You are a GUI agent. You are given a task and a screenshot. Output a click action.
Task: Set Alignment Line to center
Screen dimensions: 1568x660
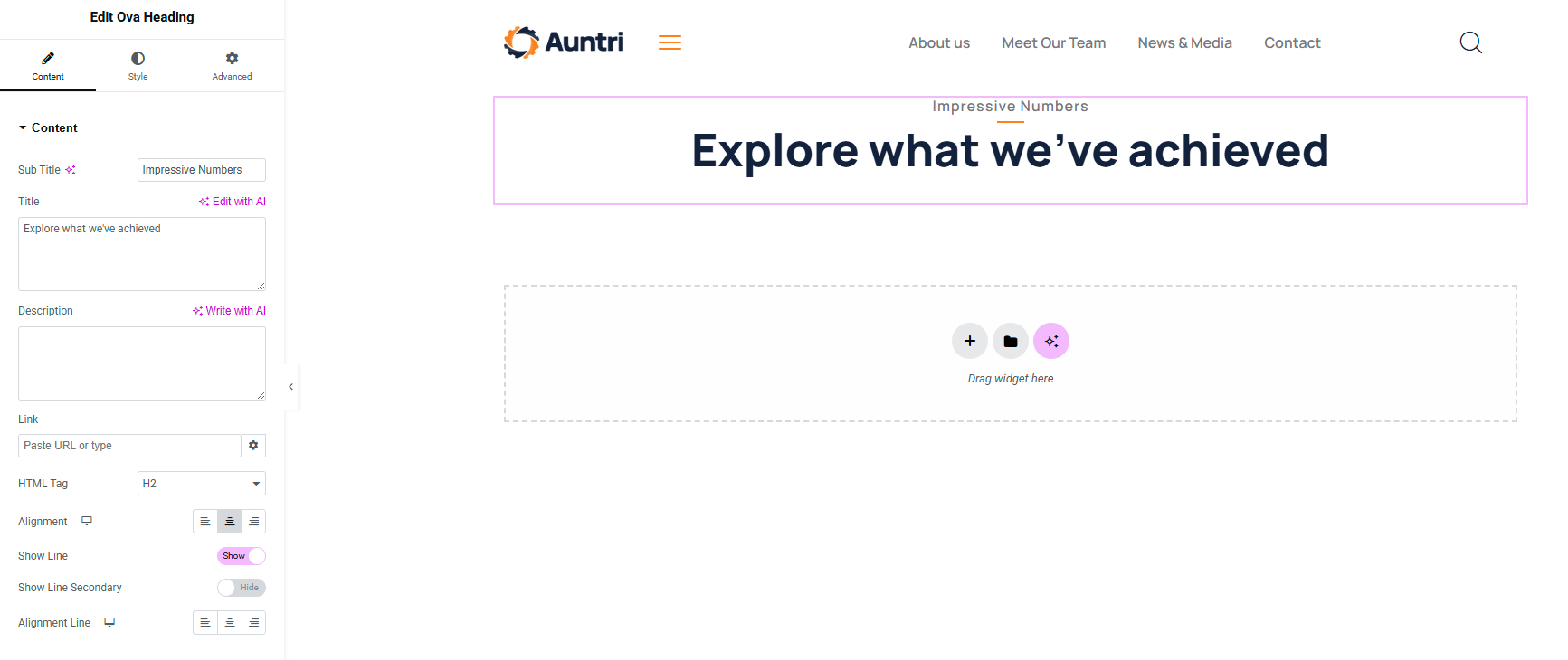(x=230, y=623)
